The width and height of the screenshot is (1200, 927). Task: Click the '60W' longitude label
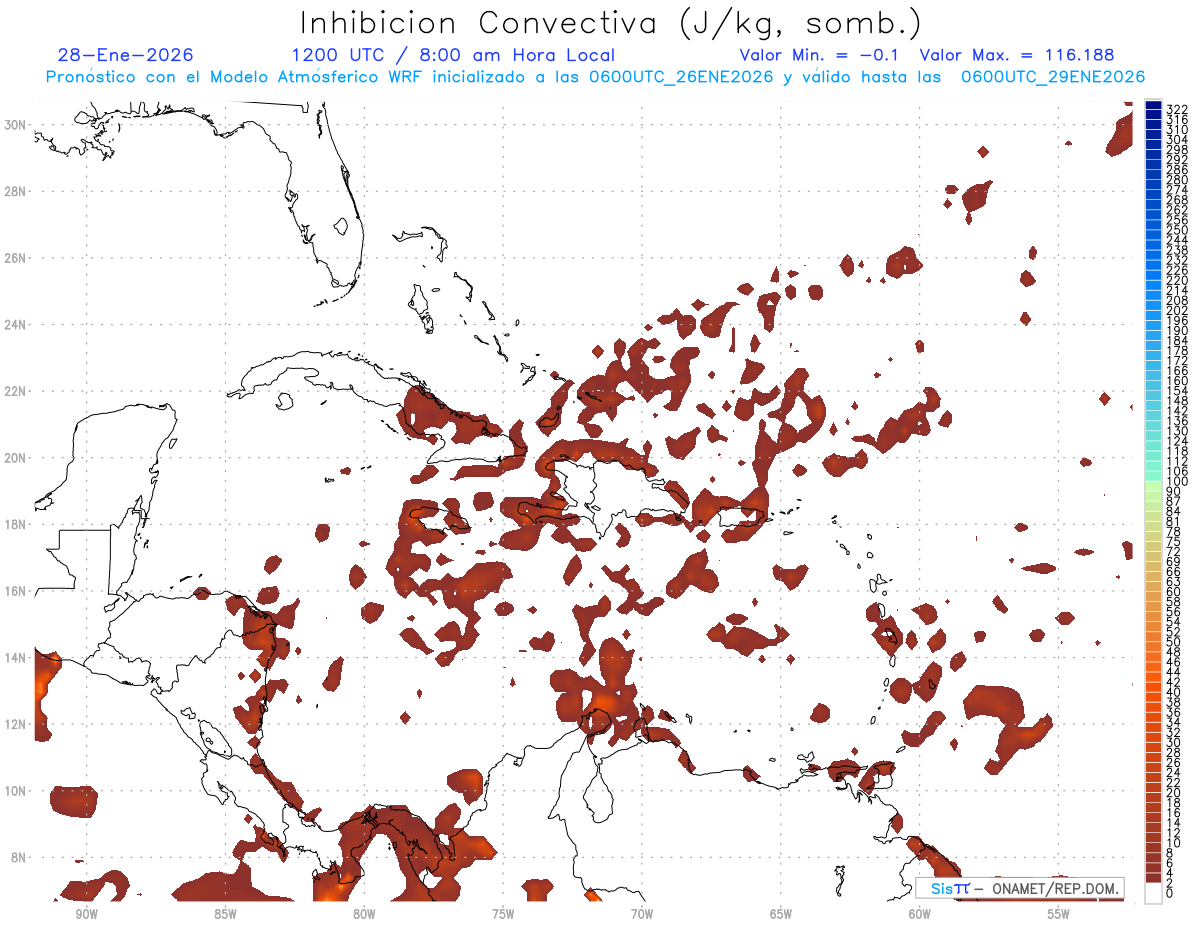pos(920,914)
